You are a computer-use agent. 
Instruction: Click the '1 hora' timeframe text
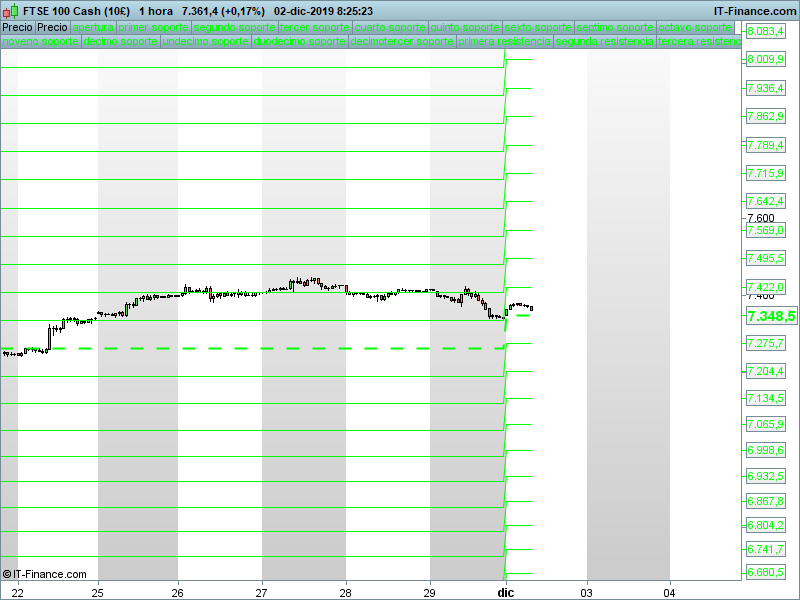tap(155, 11)
